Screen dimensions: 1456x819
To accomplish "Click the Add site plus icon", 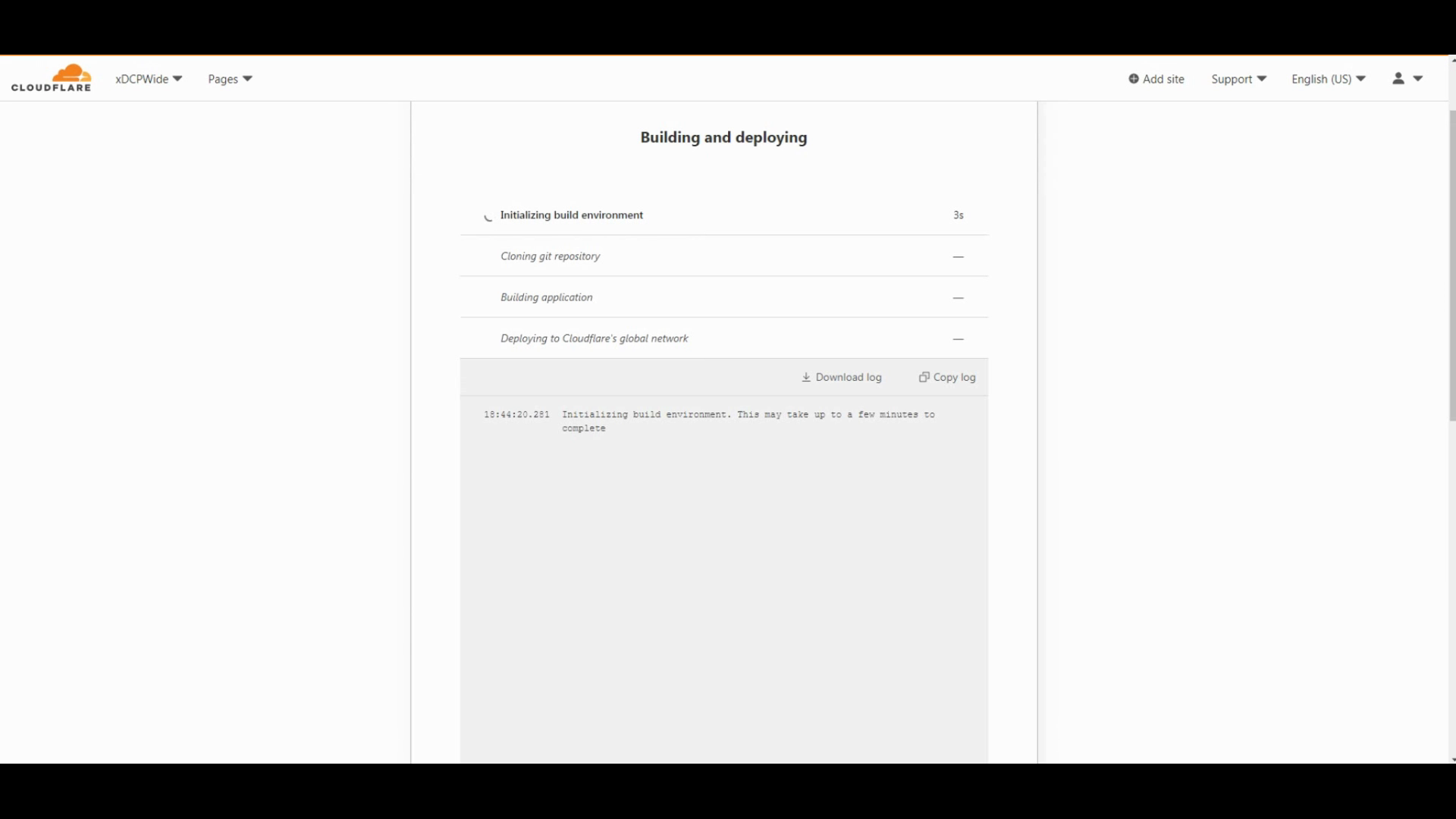I will click(1133, 79).
